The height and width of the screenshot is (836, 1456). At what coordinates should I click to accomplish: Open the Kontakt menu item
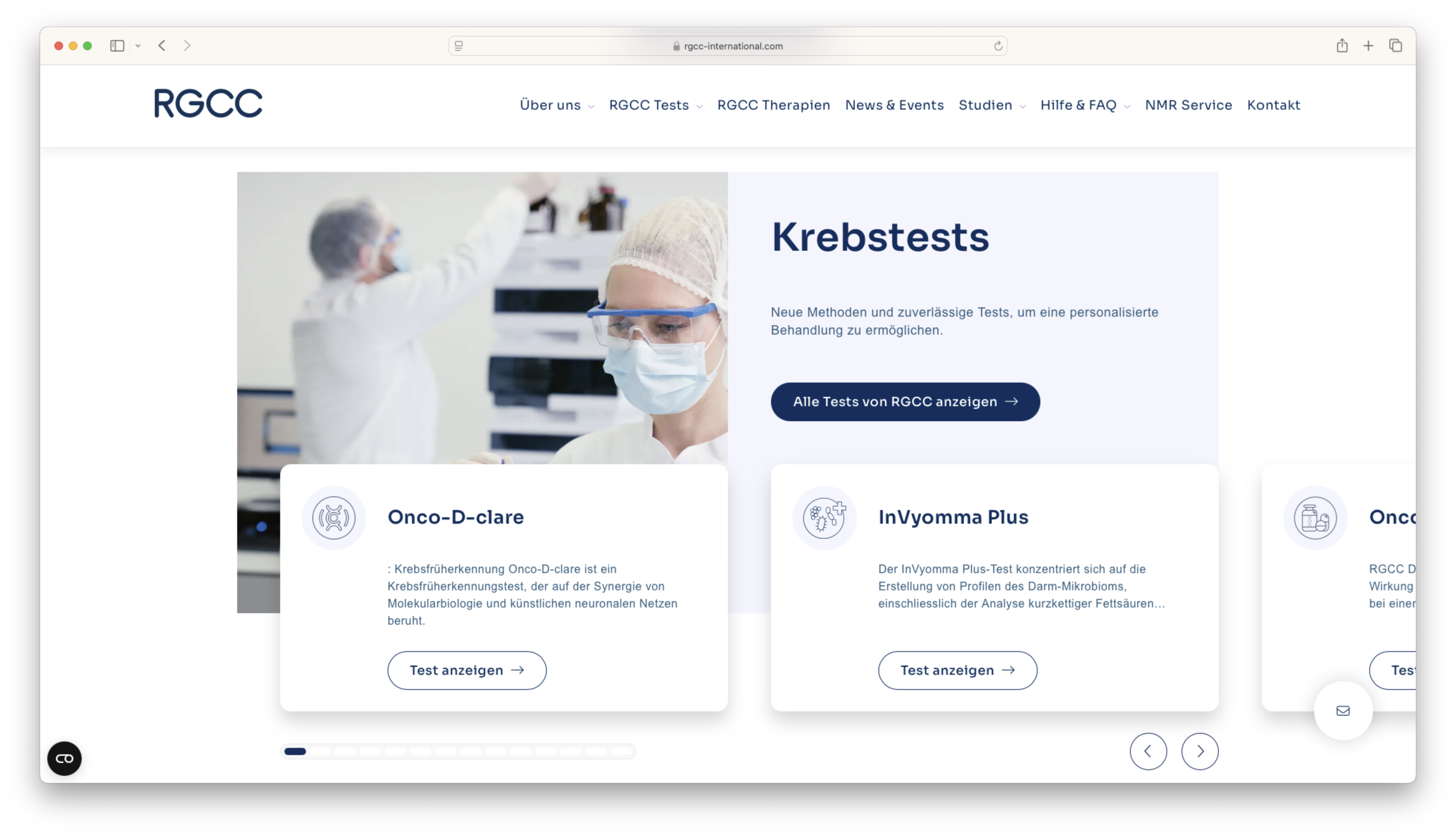click(x=1273, y=105)
